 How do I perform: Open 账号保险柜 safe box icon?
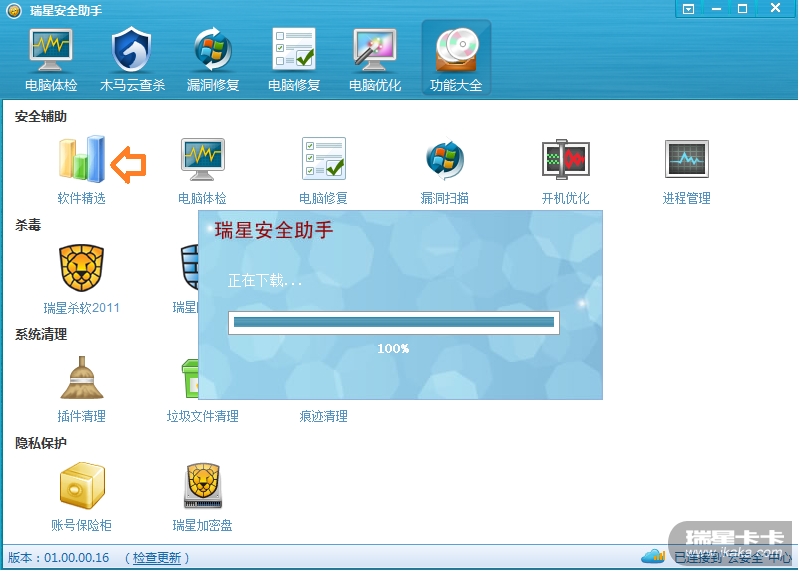tap(82, 486)
